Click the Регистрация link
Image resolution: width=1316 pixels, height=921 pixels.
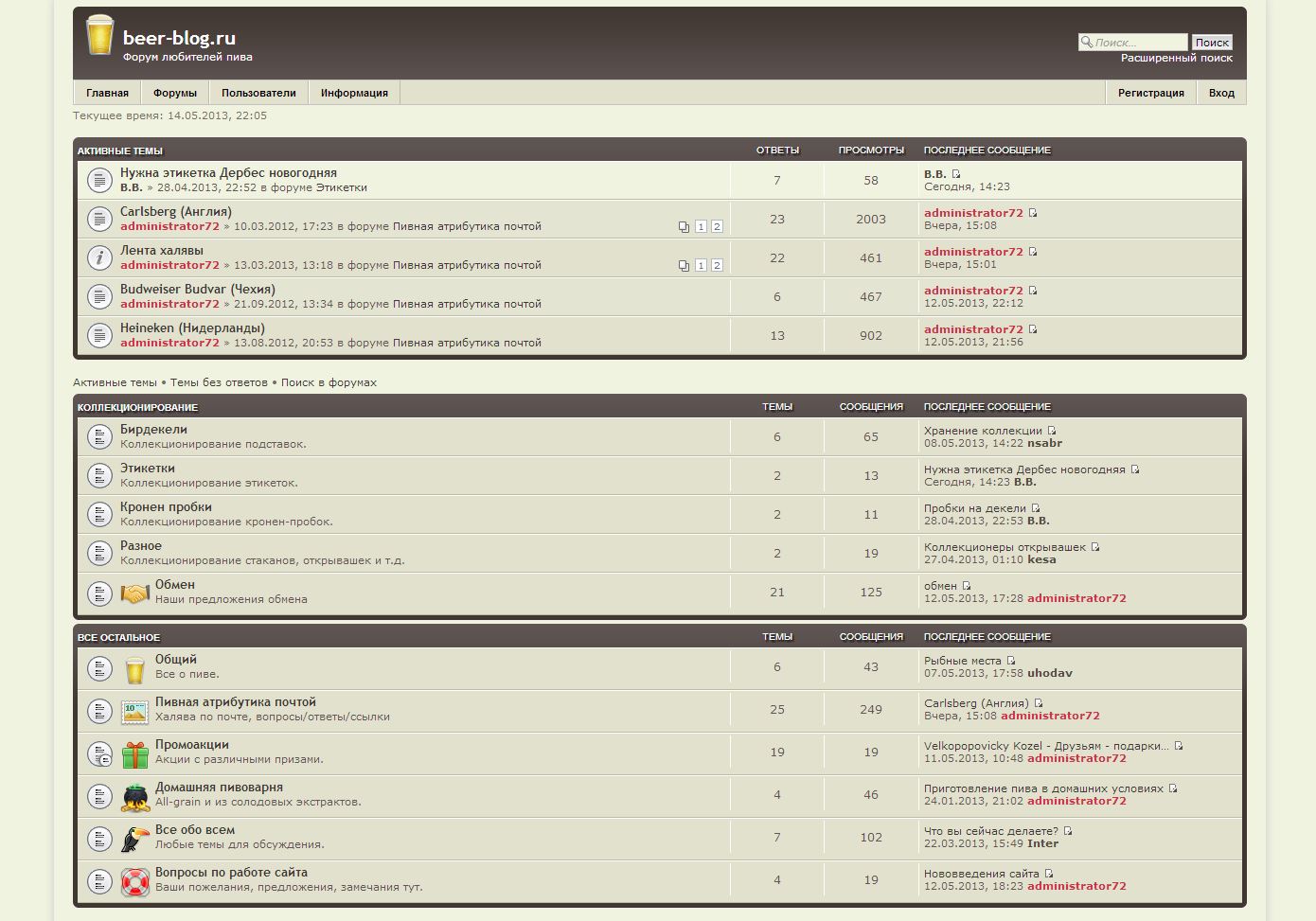(1150, 93)
